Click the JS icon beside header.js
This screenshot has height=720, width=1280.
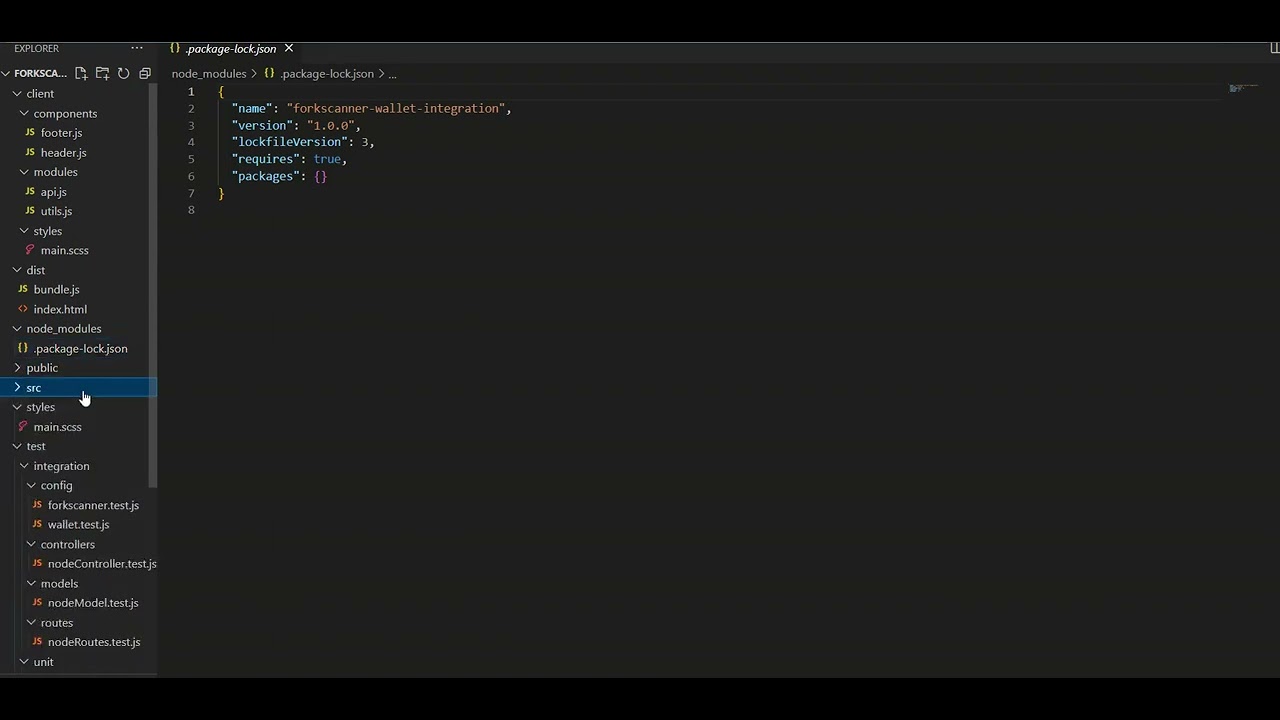click(30, 152)
